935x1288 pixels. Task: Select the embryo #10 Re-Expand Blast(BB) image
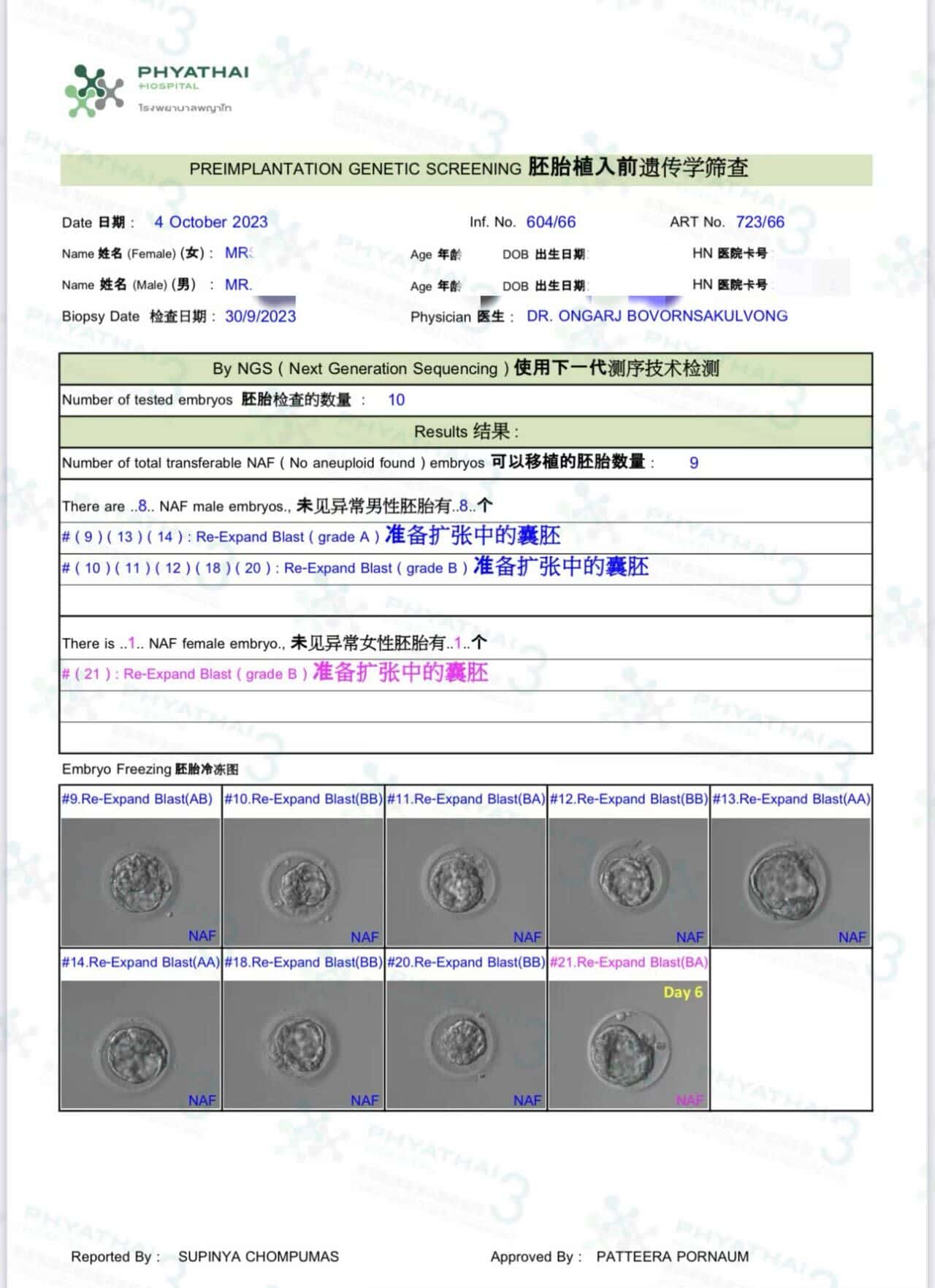tap(303, 882)
